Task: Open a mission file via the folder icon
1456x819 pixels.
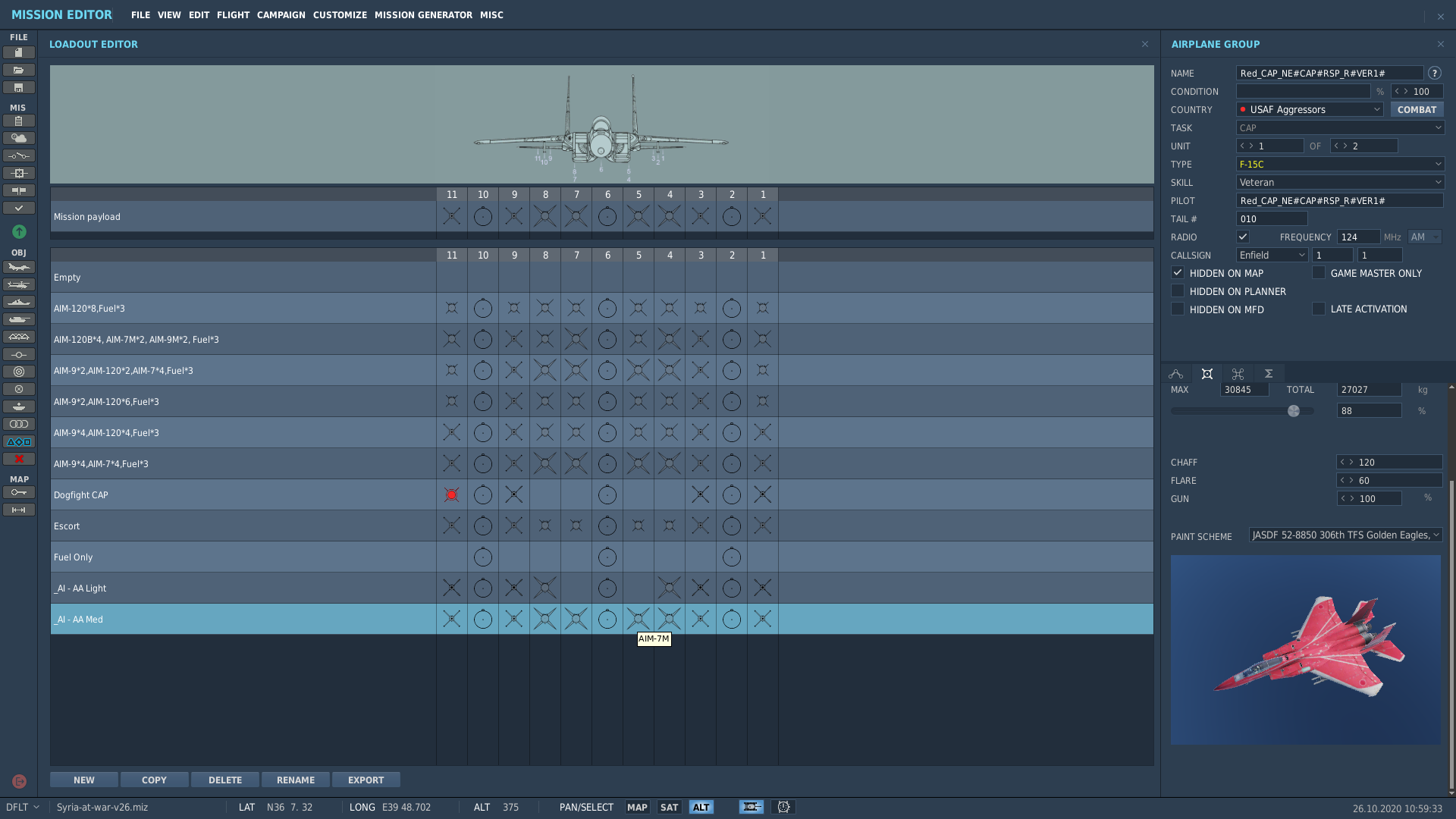Action: 19,70
